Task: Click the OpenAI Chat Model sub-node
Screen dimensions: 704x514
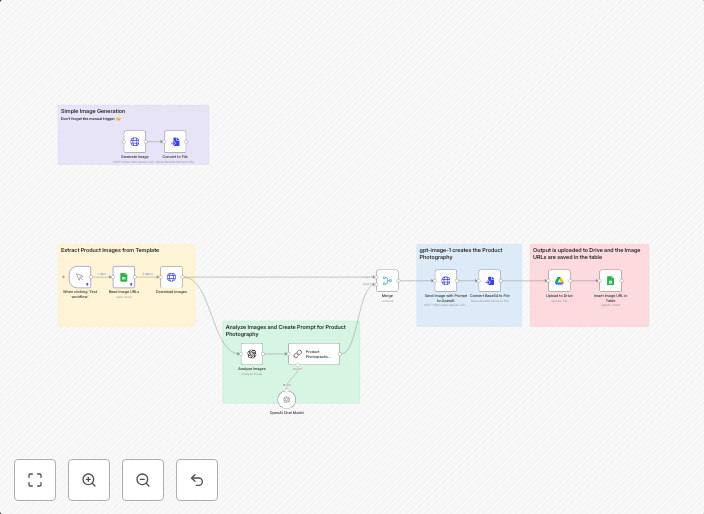Action: (x=287, y=399)
